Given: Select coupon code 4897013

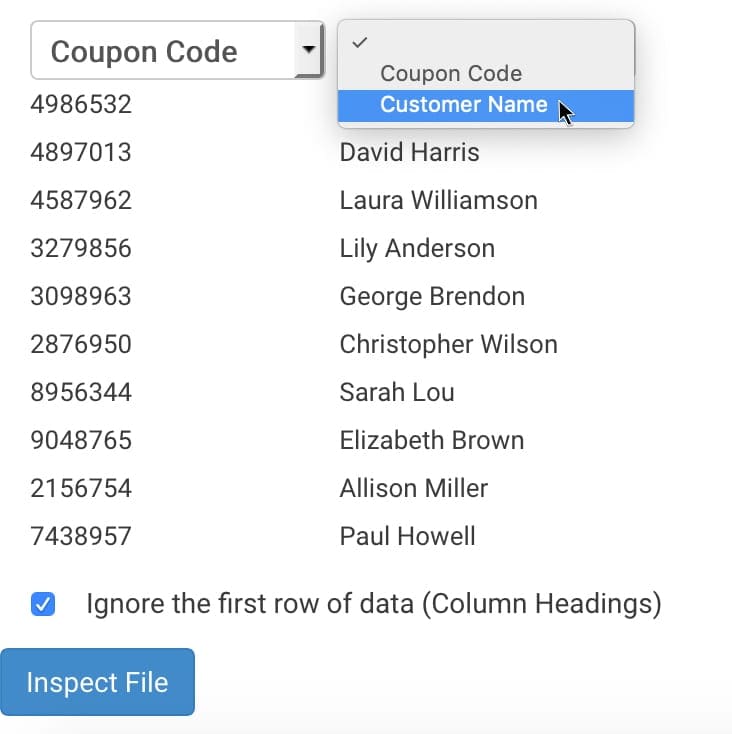Looking at the screenshot, I should [x=81, y=152].
